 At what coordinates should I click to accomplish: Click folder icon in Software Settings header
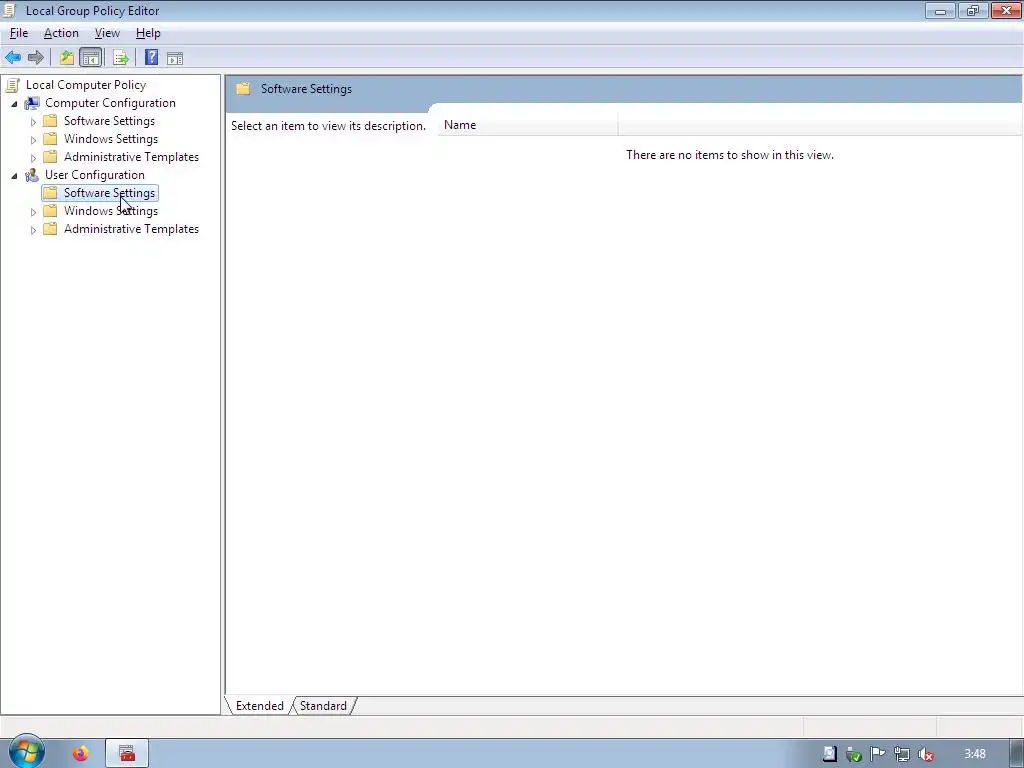[x=244, y=89]
